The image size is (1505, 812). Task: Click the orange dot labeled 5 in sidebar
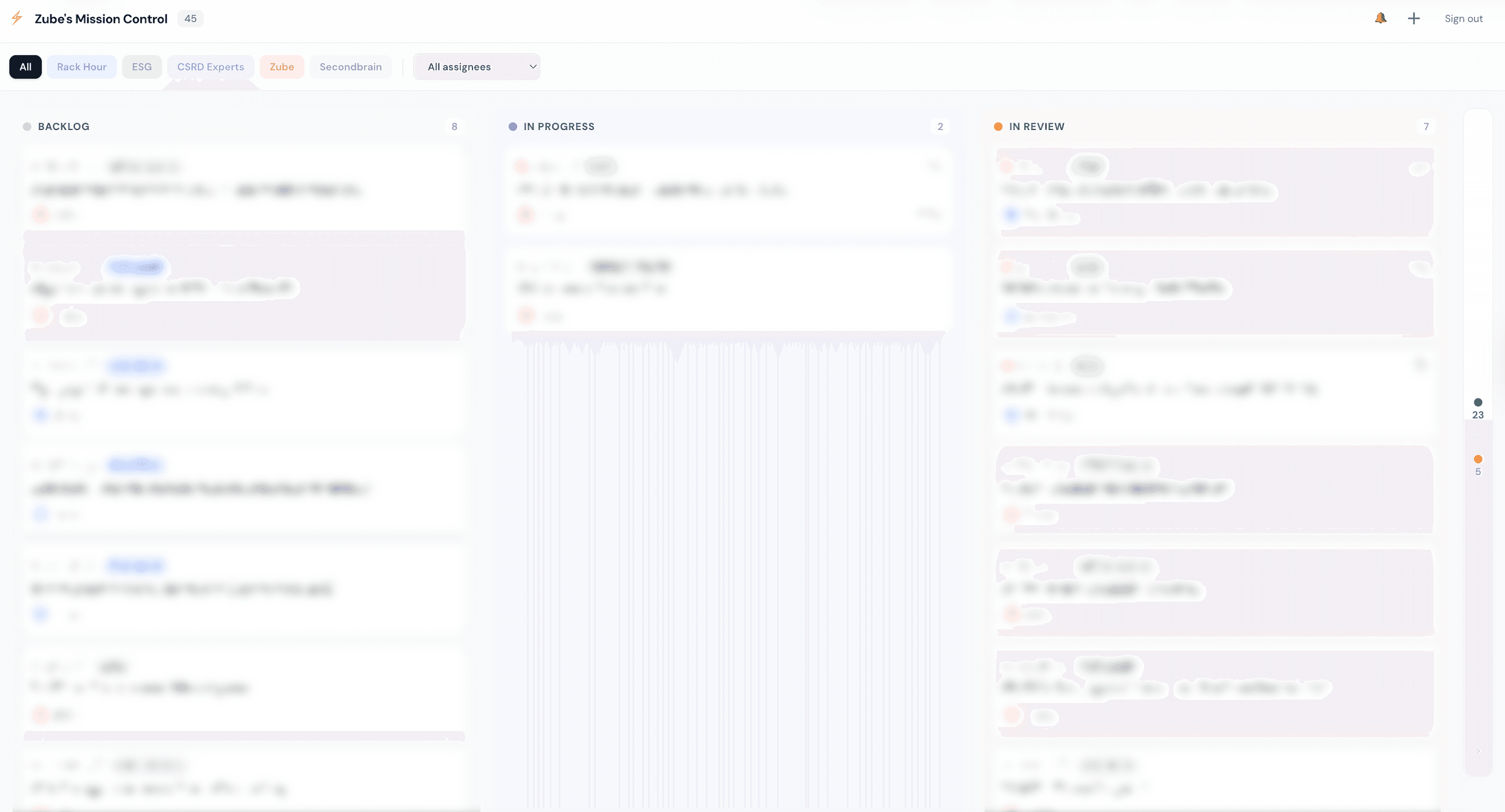(x=1478, y=459)
